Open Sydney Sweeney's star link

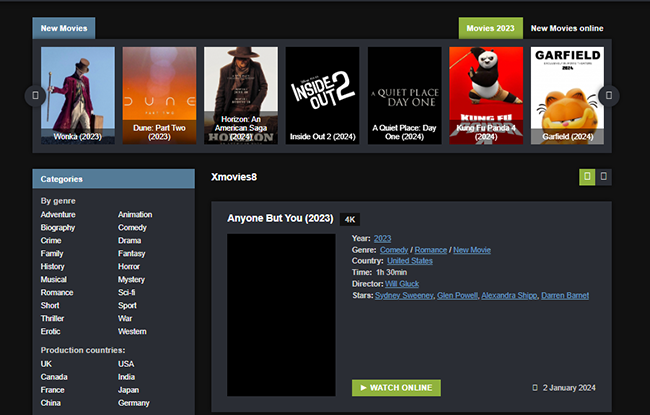point(404,296)
